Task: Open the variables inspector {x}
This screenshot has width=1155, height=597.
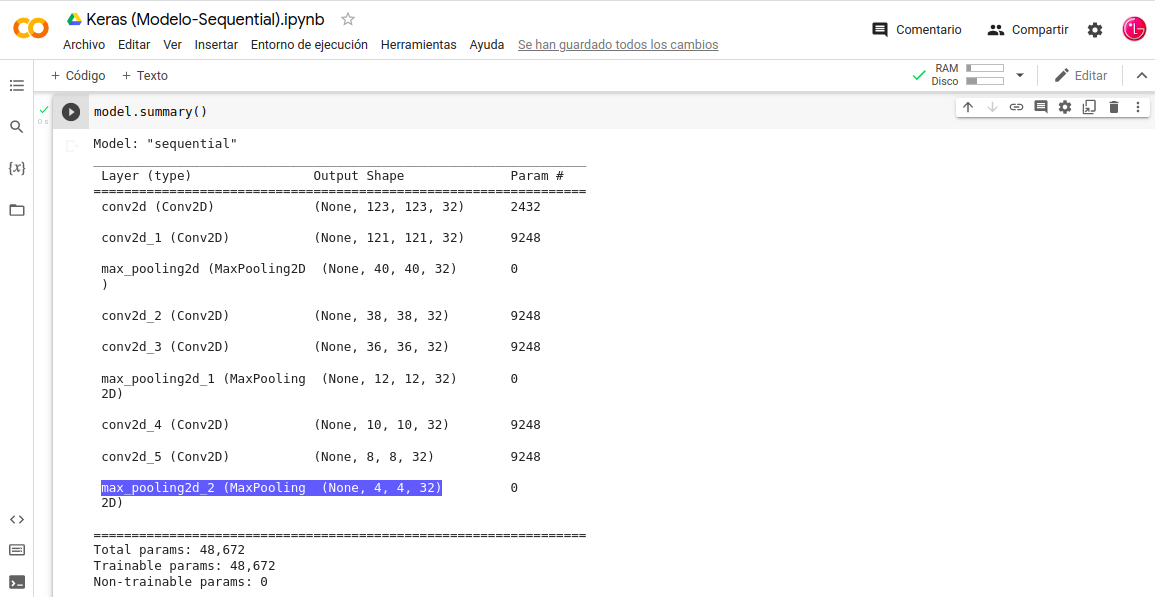Action: tap(17, 168)
